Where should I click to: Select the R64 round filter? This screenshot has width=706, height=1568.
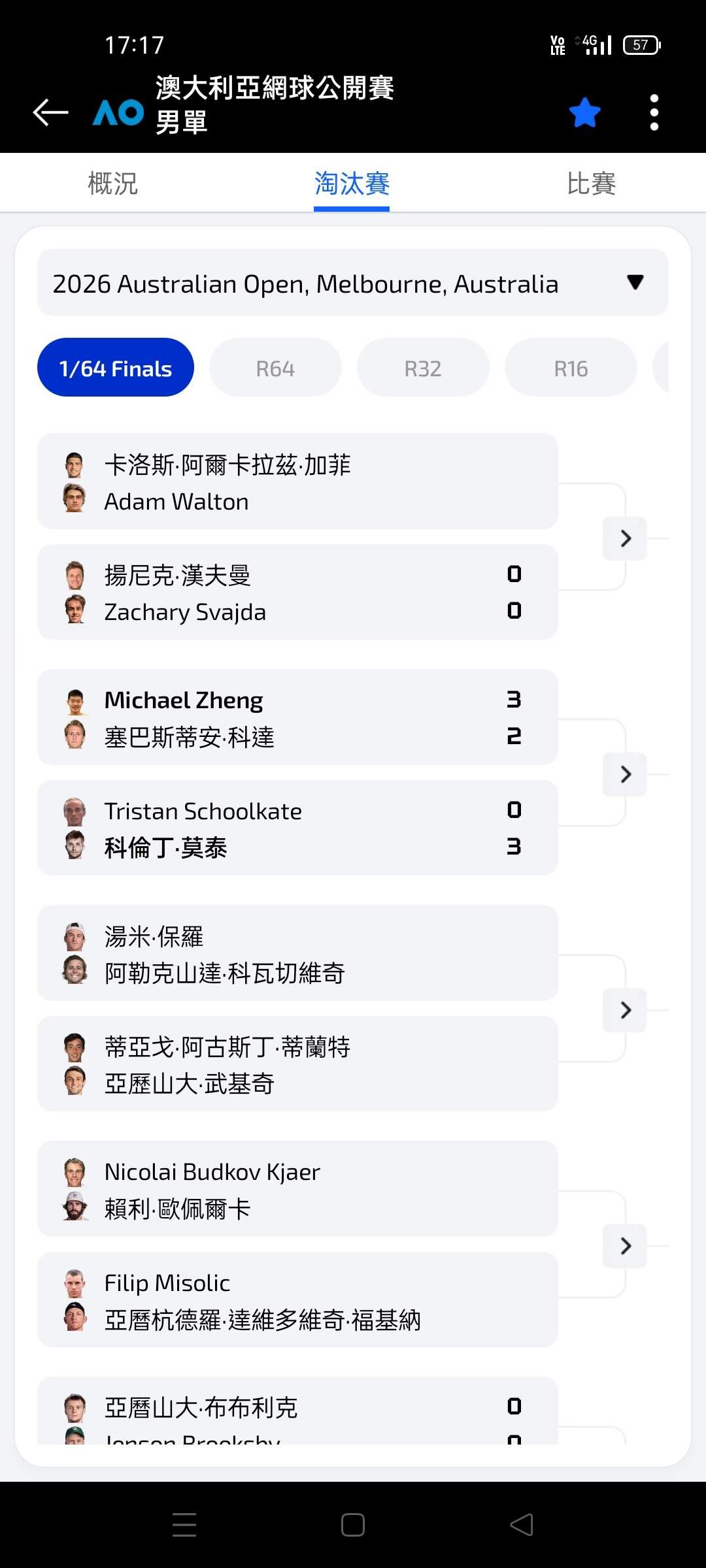275,368
